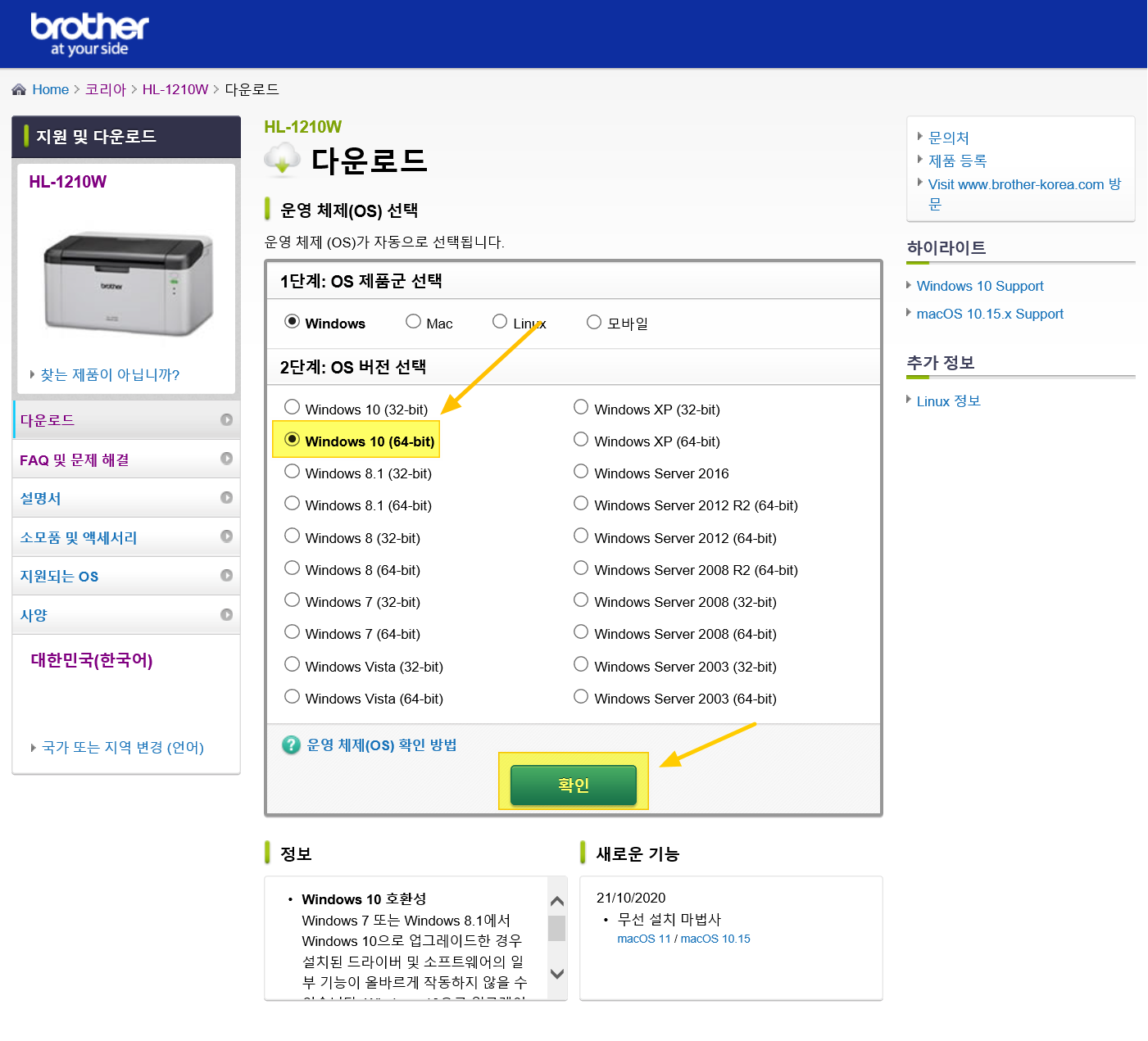Open the 설명서 sidebar item
Viewport: 1148px width, 1041px height.
click(x=127, y=498)
